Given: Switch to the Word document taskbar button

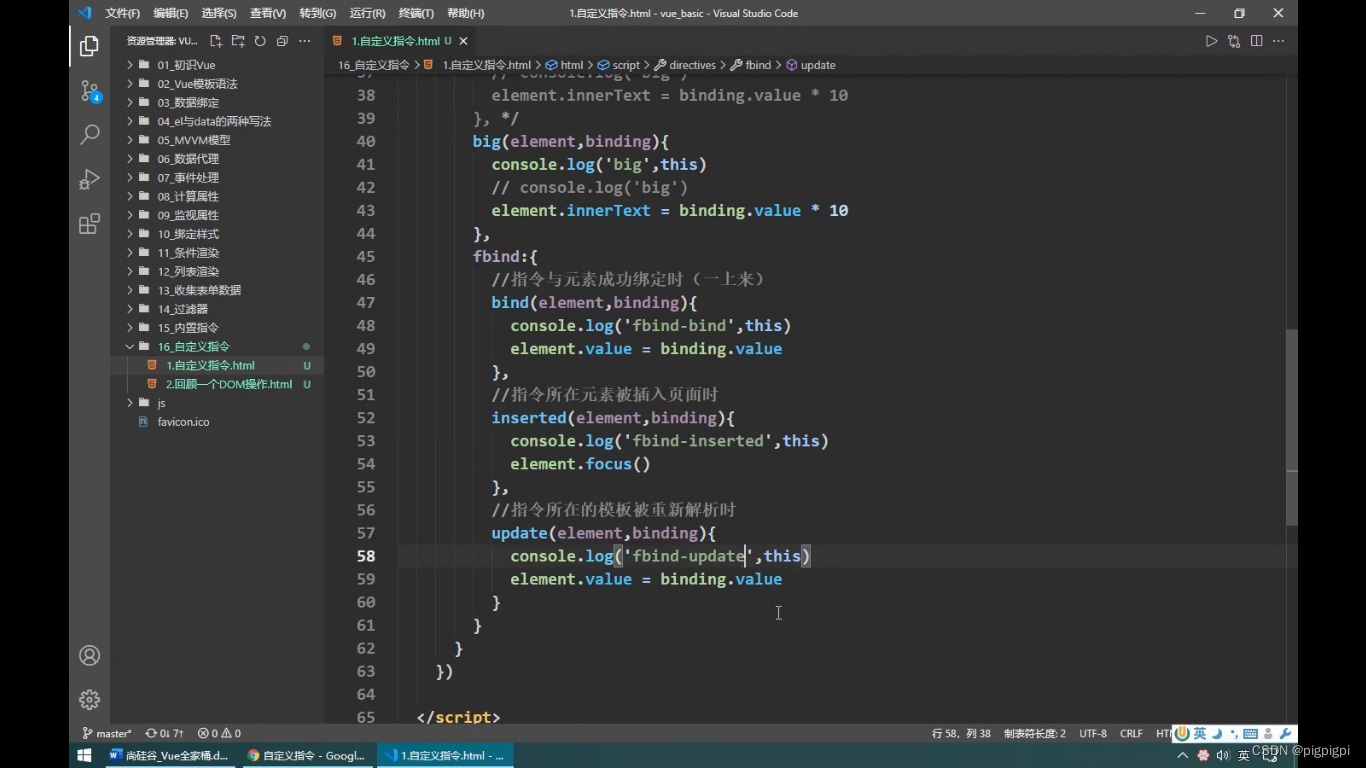Looking at the screenshot, I should pyautogui.click(x=169, y=755).
